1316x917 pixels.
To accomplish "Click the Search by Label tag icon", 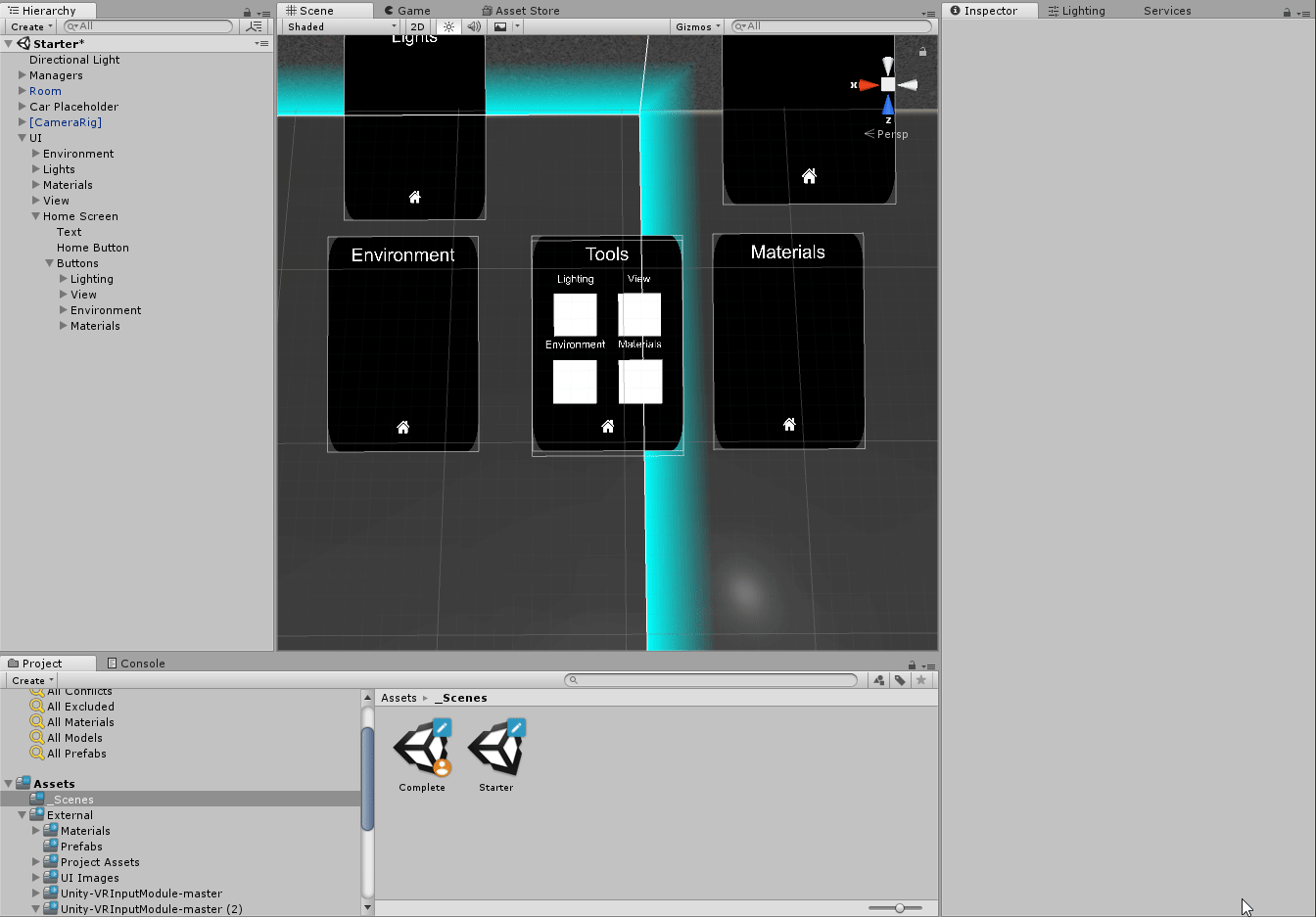I will 900,680.
